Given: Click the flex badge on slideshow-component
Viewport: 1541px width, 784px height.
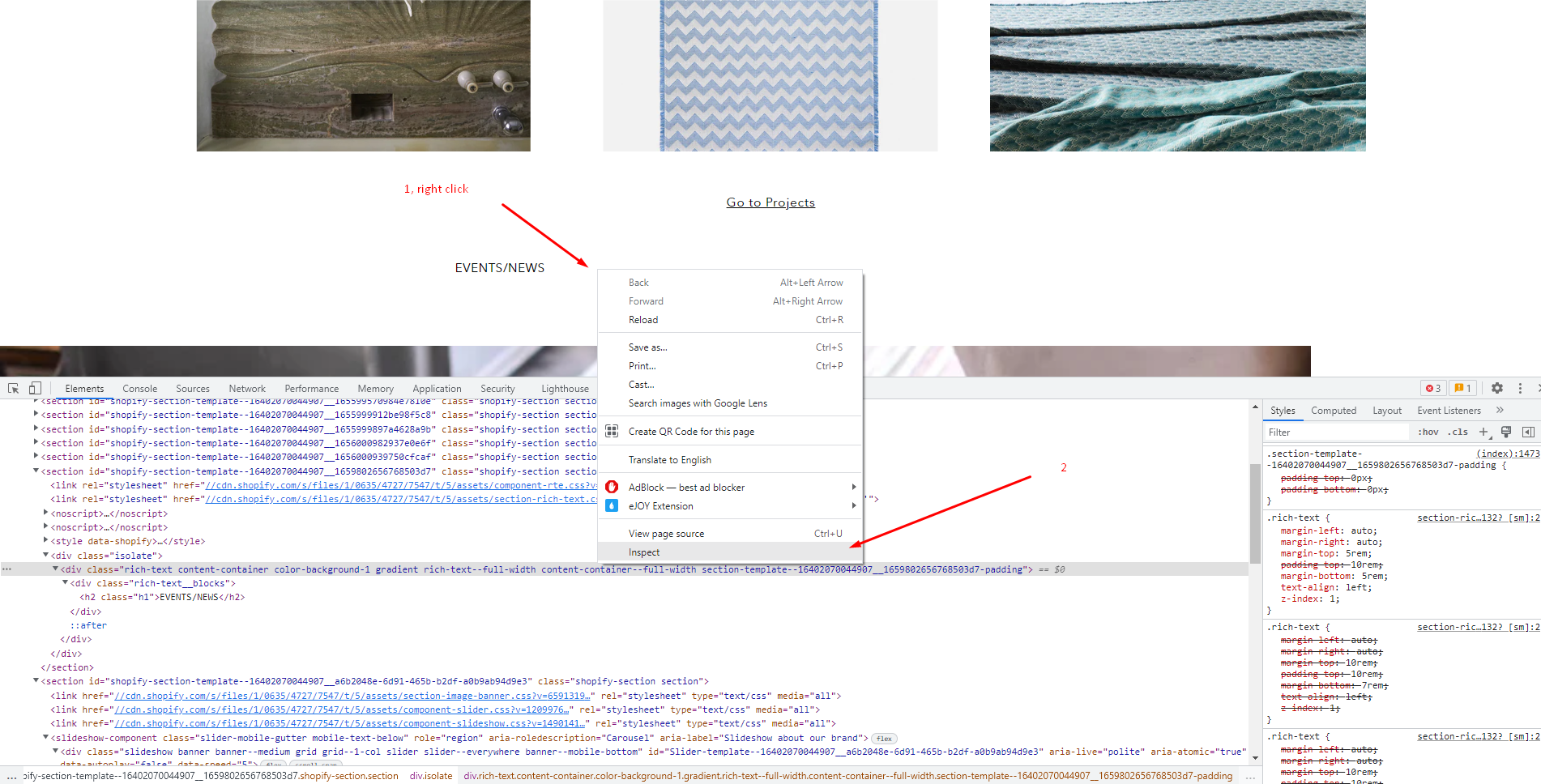Looking at the screenshot, I should 884,739.
